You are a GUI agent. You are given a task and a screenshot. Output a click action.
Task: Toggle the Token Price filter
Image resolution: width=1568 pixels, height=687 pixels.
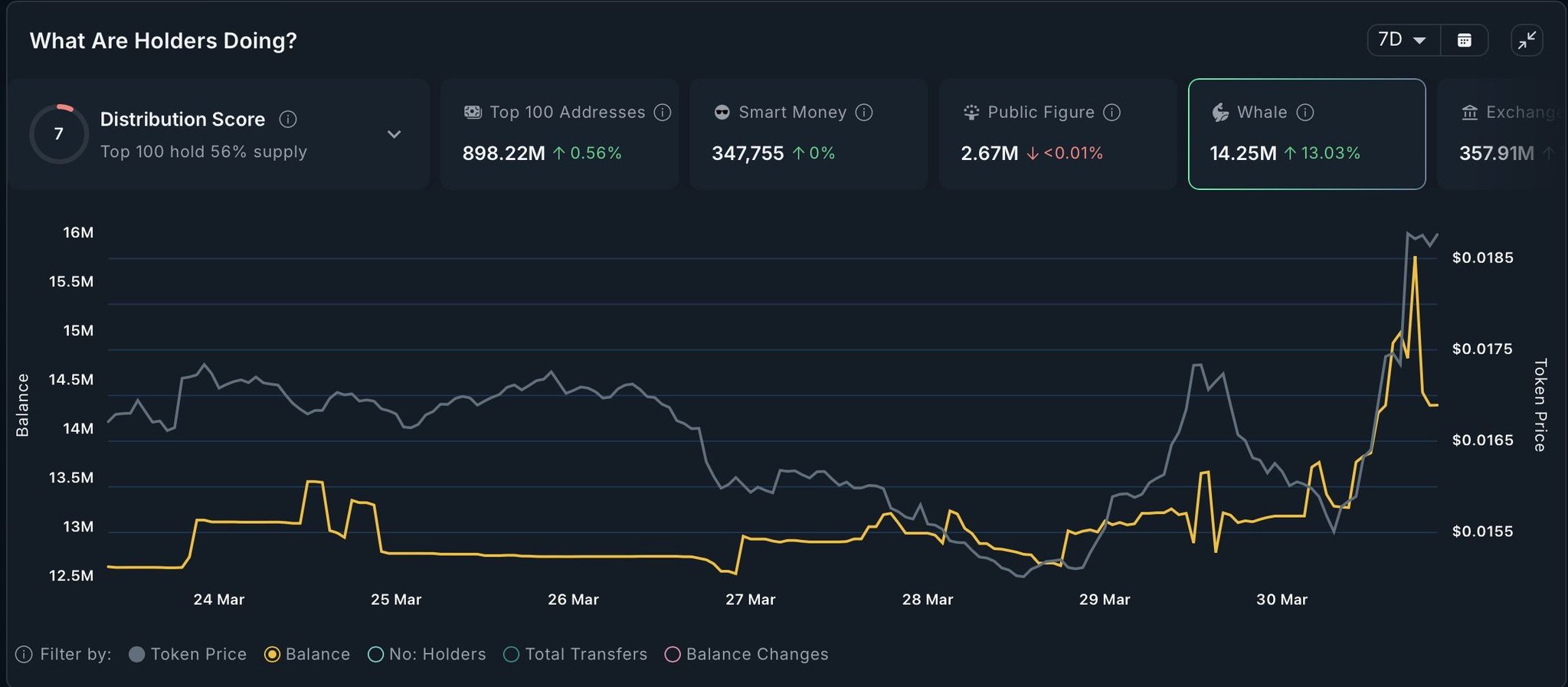(x=137, y=654)
